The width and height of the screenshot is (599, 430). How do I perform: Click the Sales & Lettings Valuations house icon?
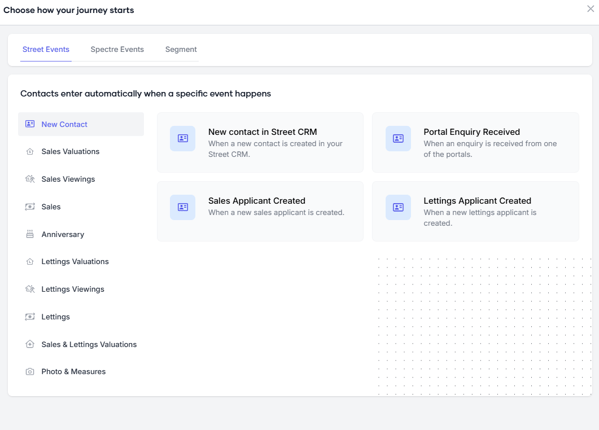point(30,344)
